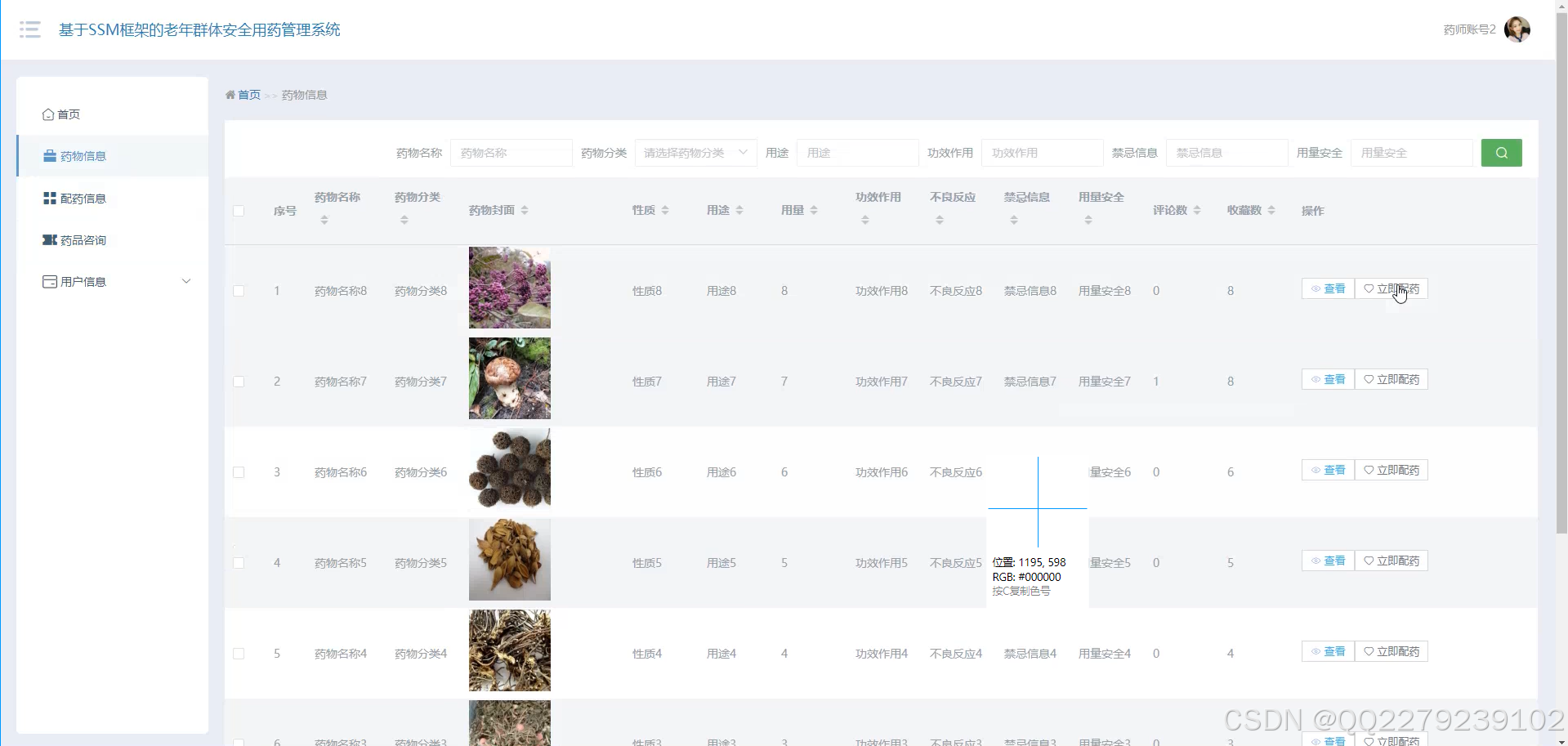The width and height of the screenshot is (1568, 746).
Task: Sort by 药物名称 column arrows
Action: [x=324, y=220]
